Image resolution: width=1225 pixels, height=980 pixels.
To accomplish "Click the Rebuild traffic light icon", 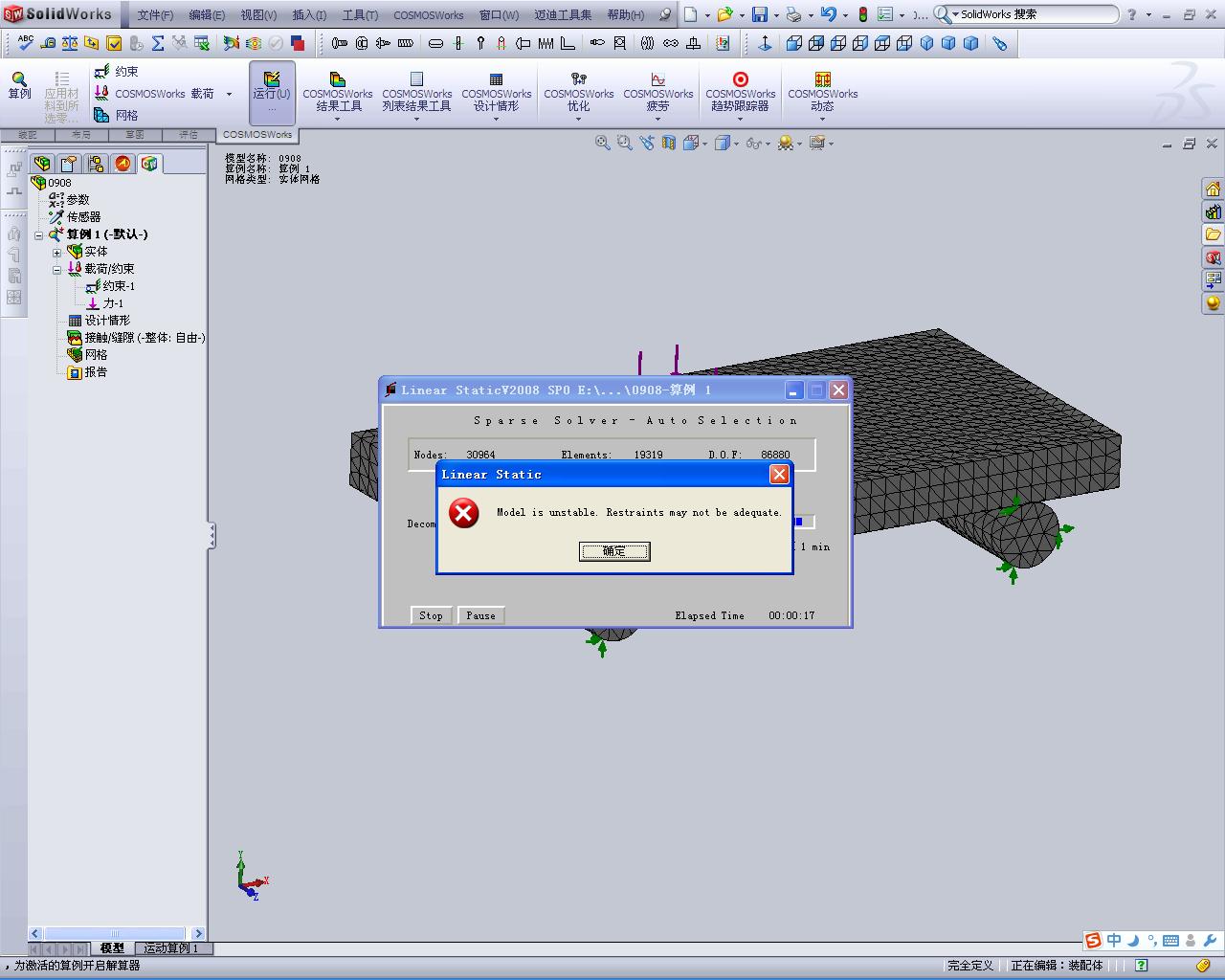I will 862,14.
